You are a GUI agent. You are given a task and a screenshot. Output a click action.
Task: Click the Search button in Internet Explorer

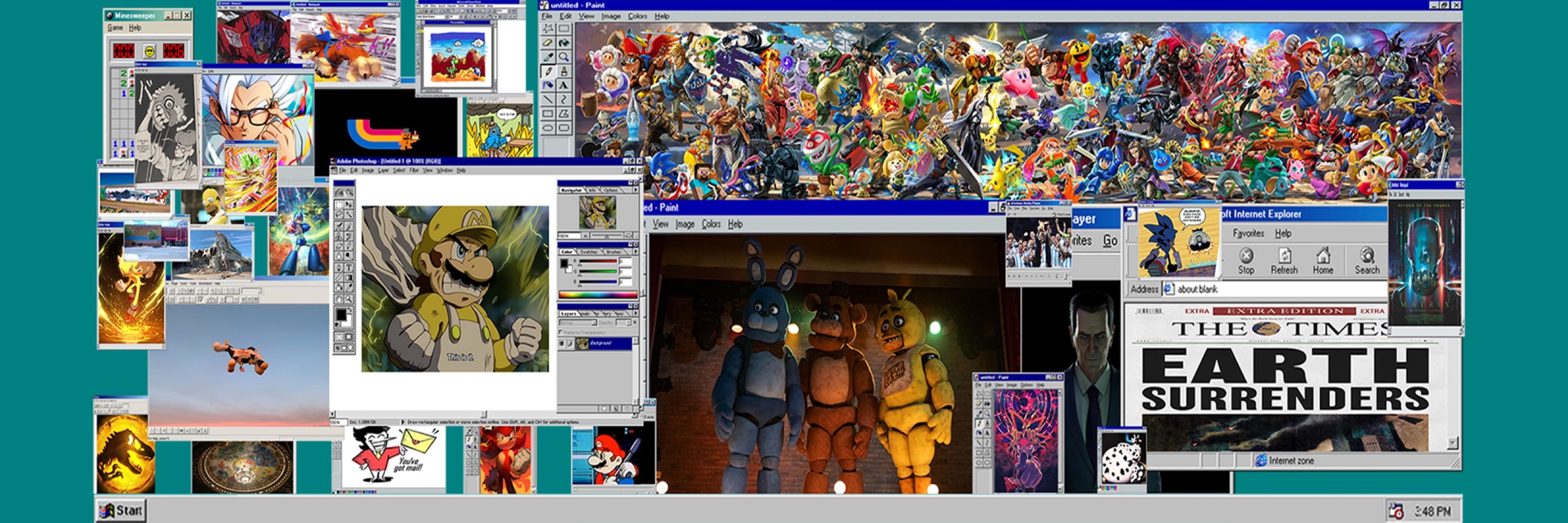pyautogui.click(x=1367, y=260)
